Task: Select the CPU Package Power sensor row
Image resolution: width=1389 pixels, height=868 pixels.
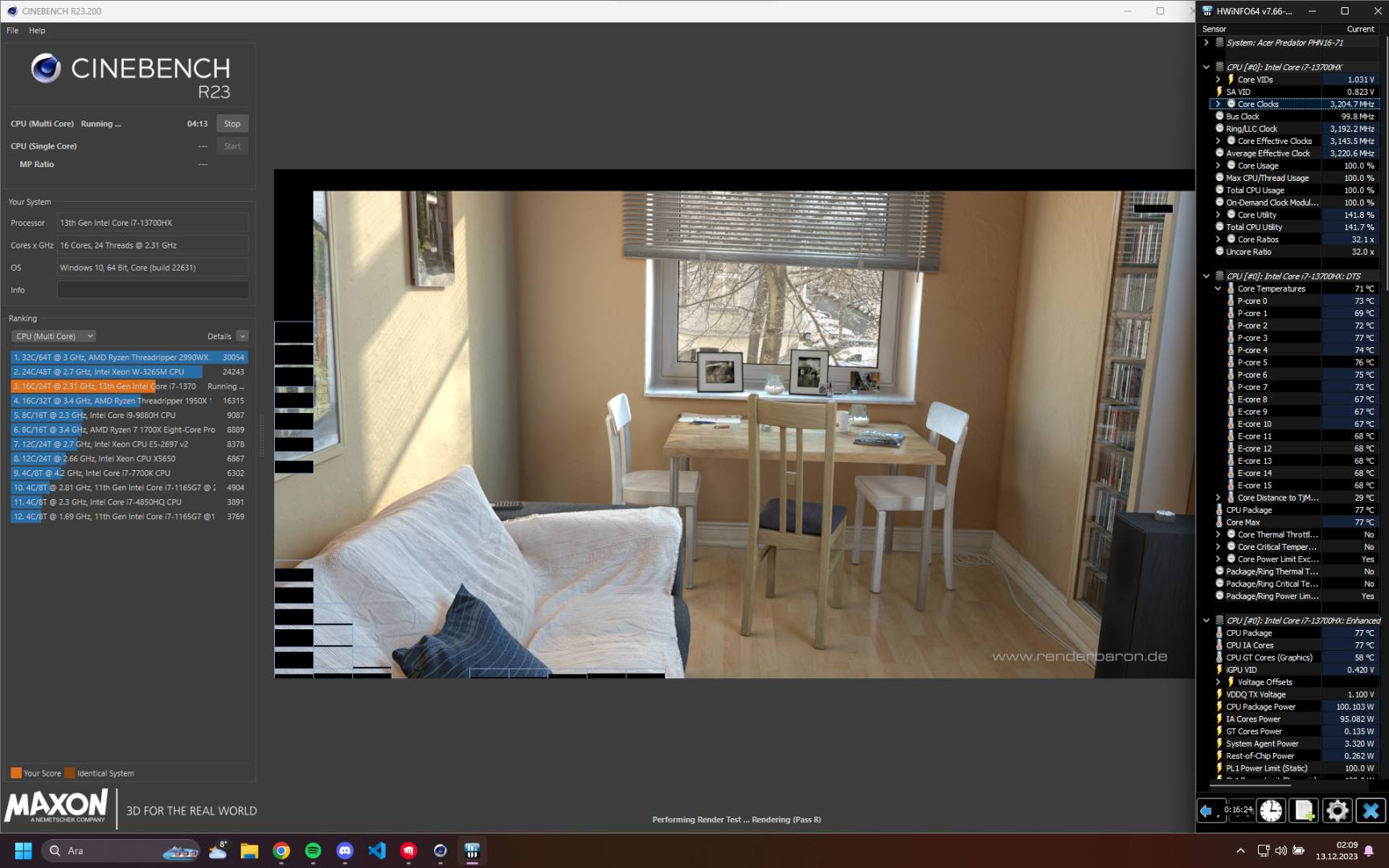Action: pyautogui.click(x=1295, y=707)
